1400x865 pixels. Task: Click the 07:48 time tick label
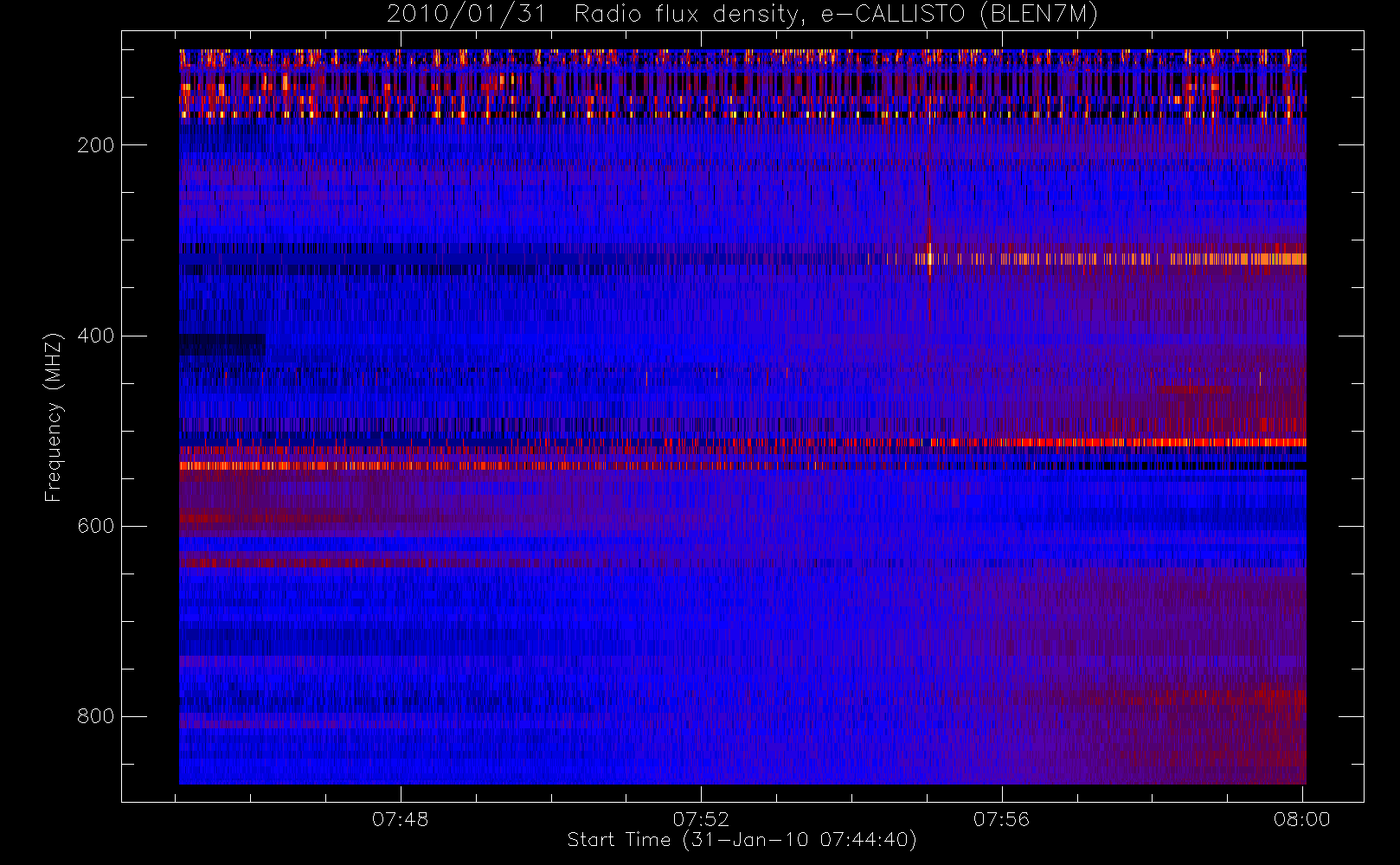(x=400, y=819)
